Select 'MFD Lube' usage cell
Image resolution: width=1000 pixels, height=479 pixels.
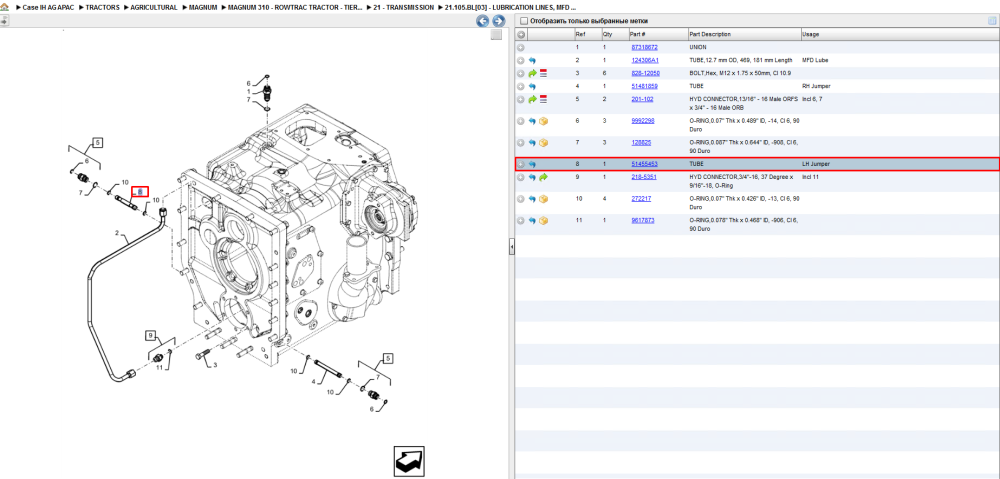tap(815, 60)
